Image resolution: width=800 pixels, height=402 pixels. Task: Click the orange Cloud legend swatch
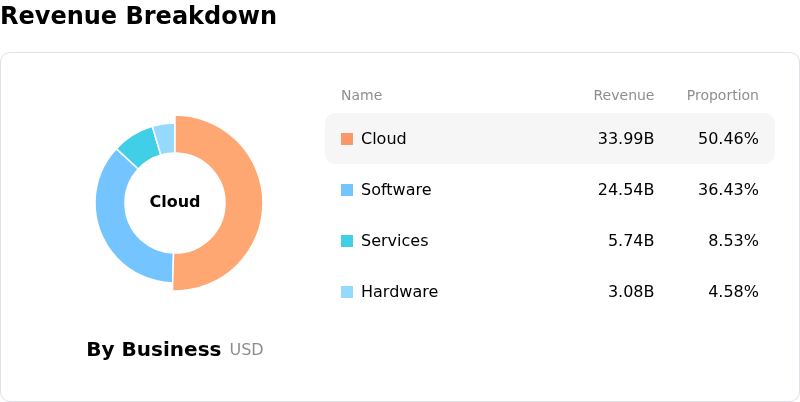coord(347,139)
